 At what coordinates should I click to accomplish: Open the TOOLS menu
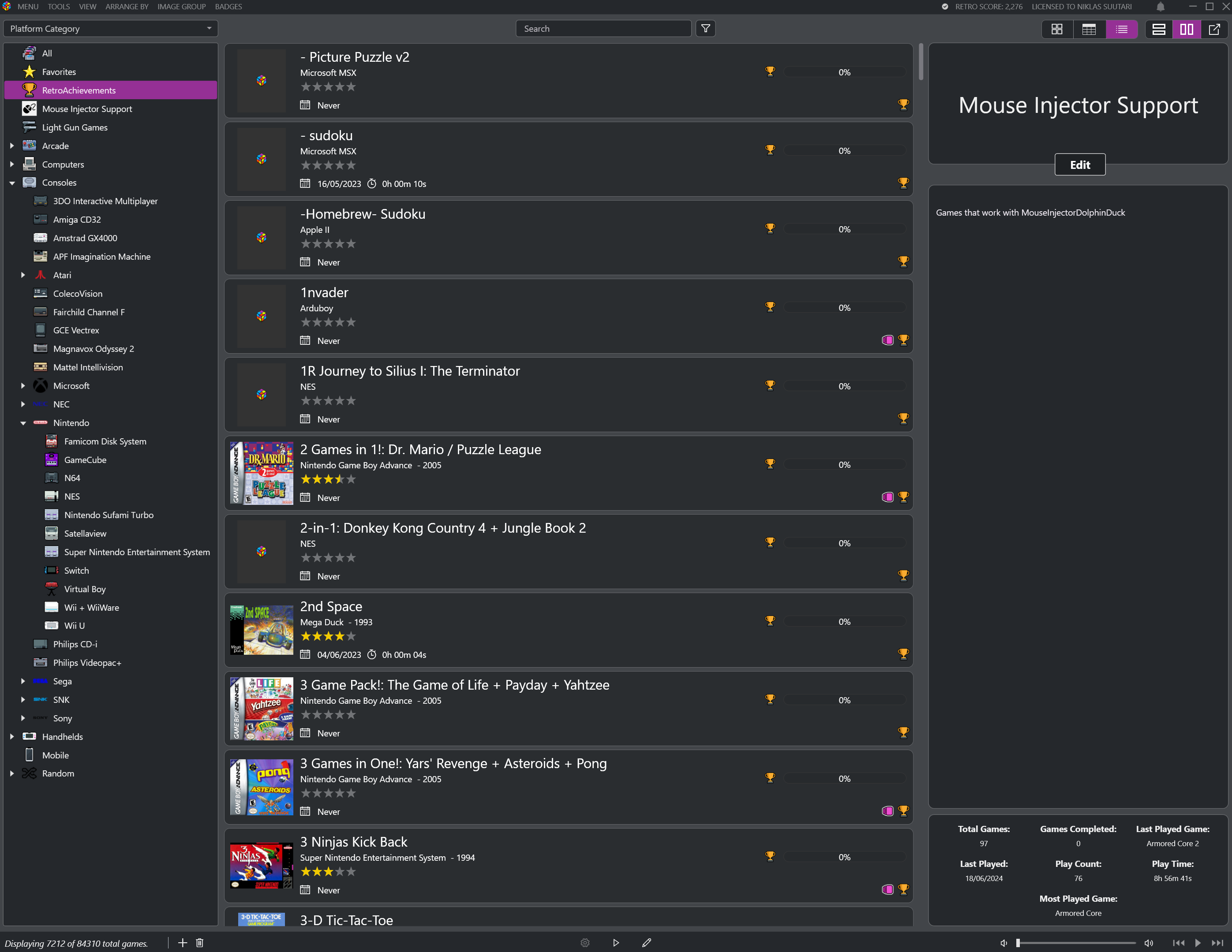coord(59,7)
